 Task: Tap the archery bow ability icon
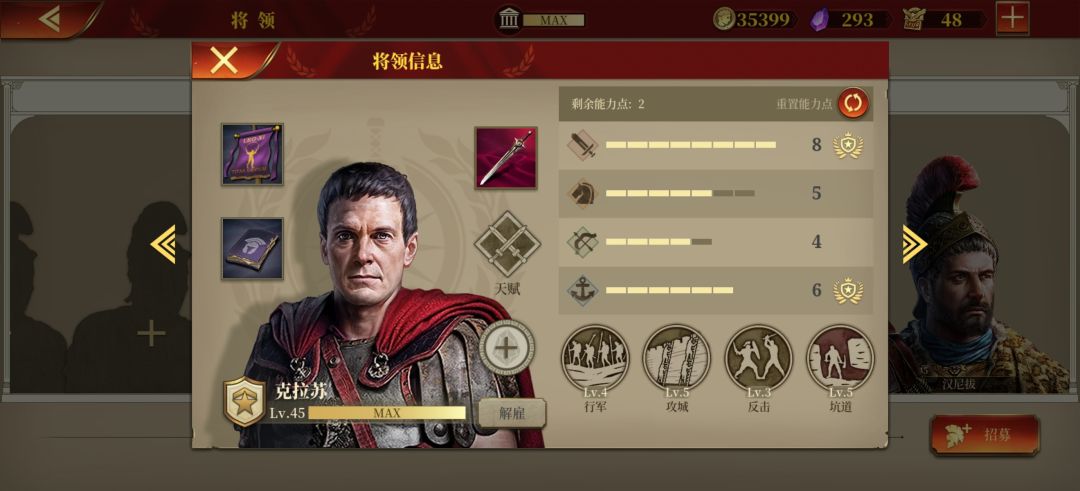pyautogui.click(x=583, y=242)
